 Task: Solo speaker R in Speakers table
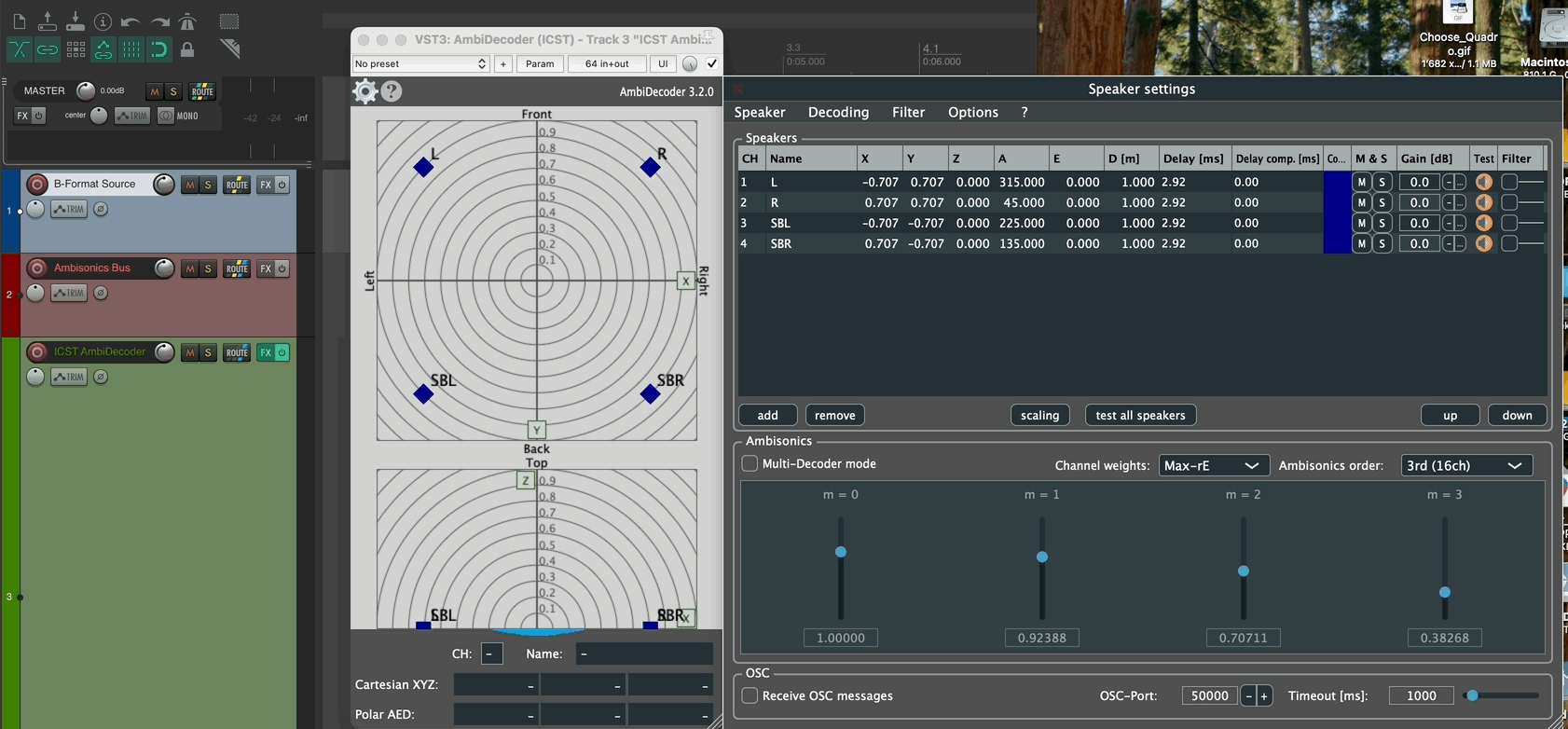(x=1382, y=202)
